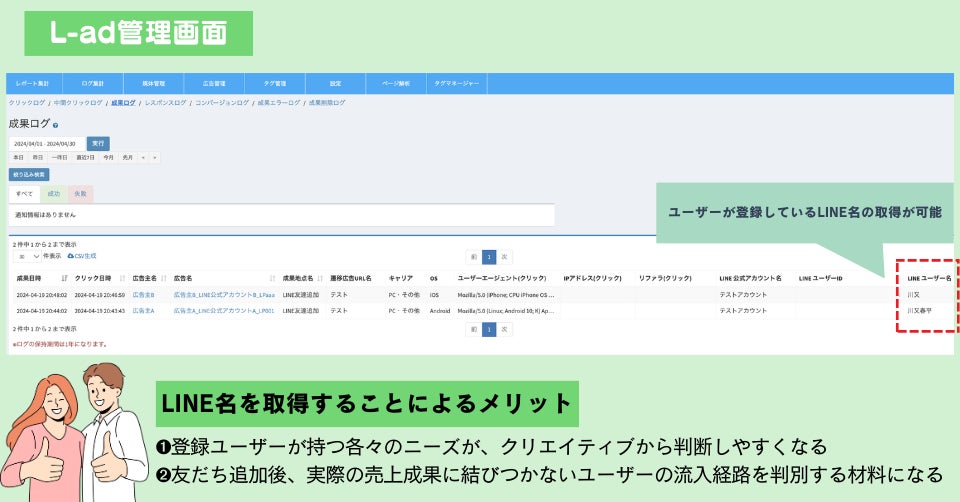
Task: Select the 一昨日 date shortcut
Action: [59, 157]
